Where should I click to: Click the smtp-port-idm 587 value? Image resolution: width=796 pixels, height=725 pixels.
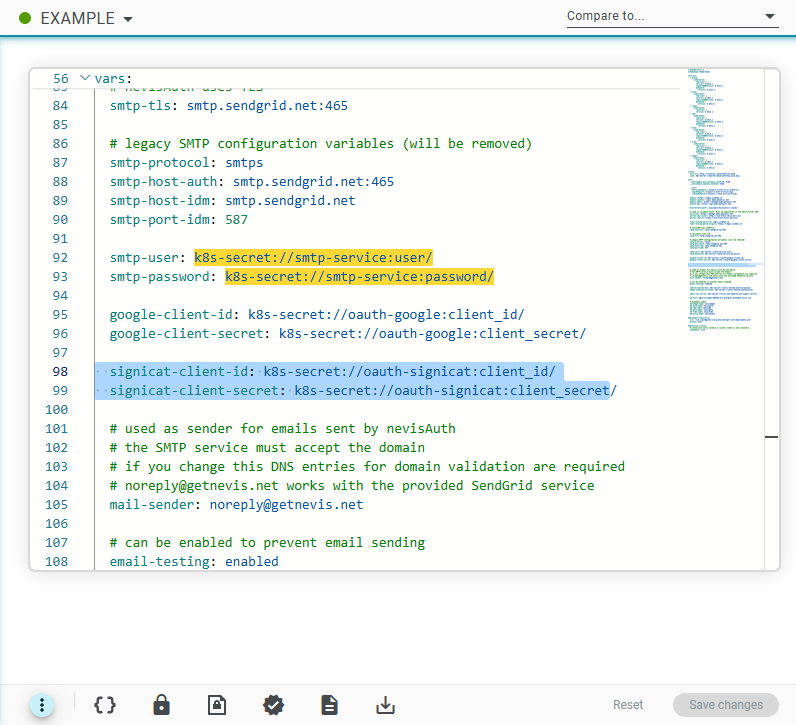237,220
